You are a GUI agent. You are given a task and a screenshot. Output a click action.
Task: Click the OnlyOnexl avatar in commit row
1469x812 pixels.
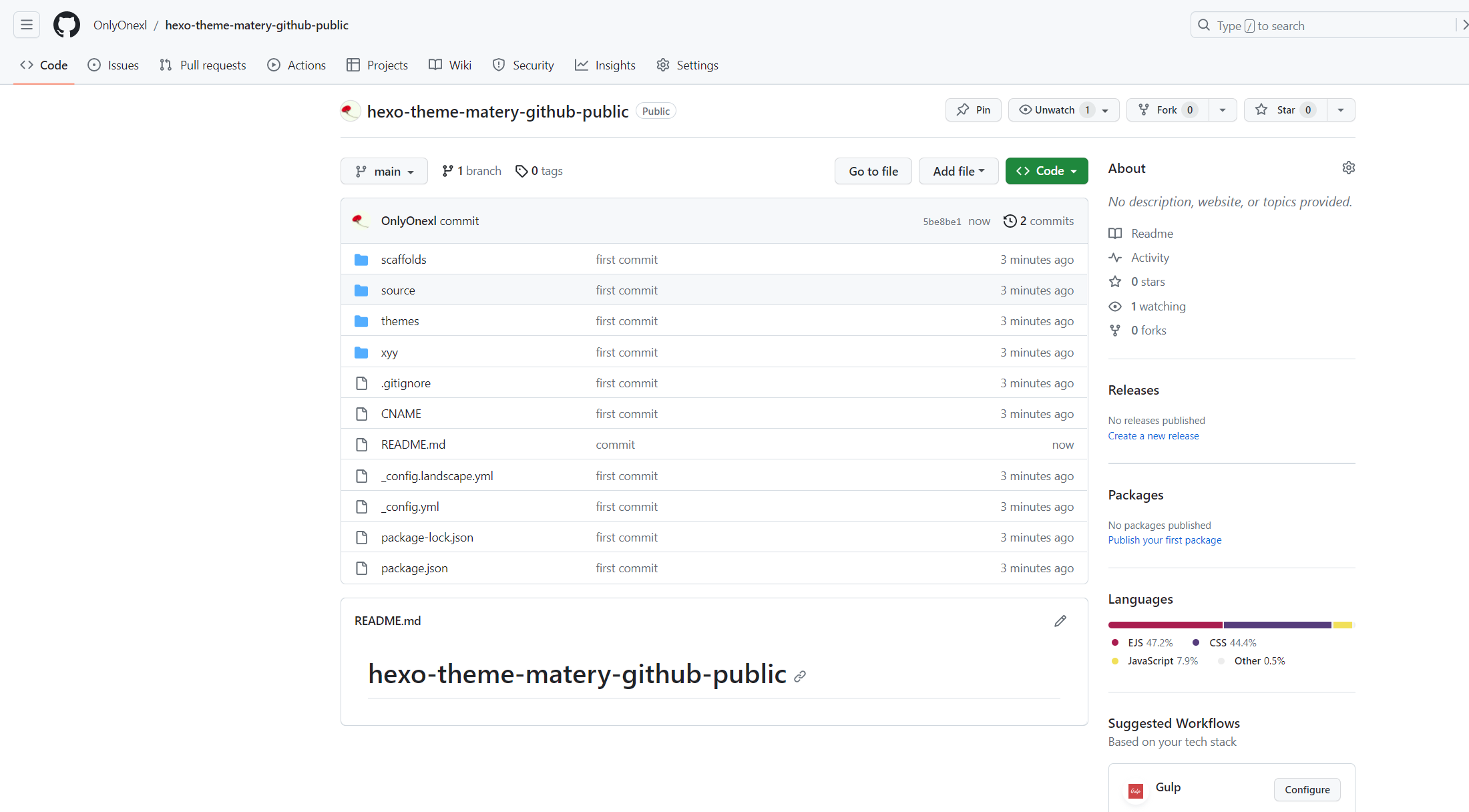coord(361,220)
